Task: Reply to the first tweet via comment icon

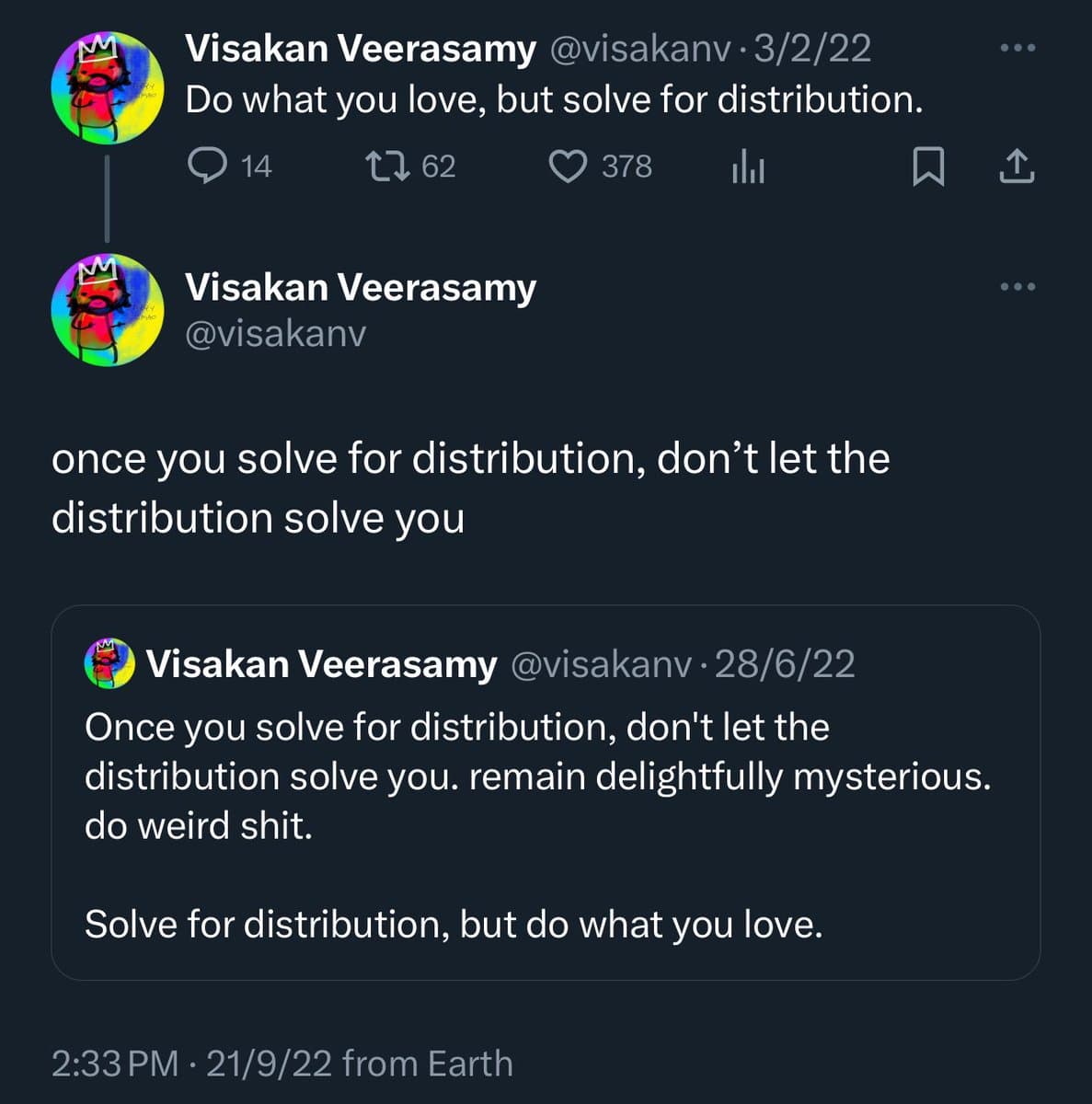Action: (x=207, y=166)
